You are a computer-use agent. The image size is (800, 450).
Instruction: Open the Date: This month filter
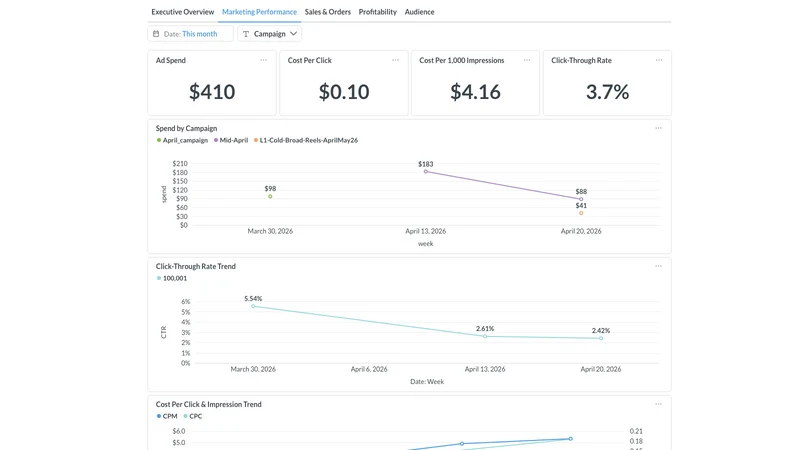pos(190,34)
